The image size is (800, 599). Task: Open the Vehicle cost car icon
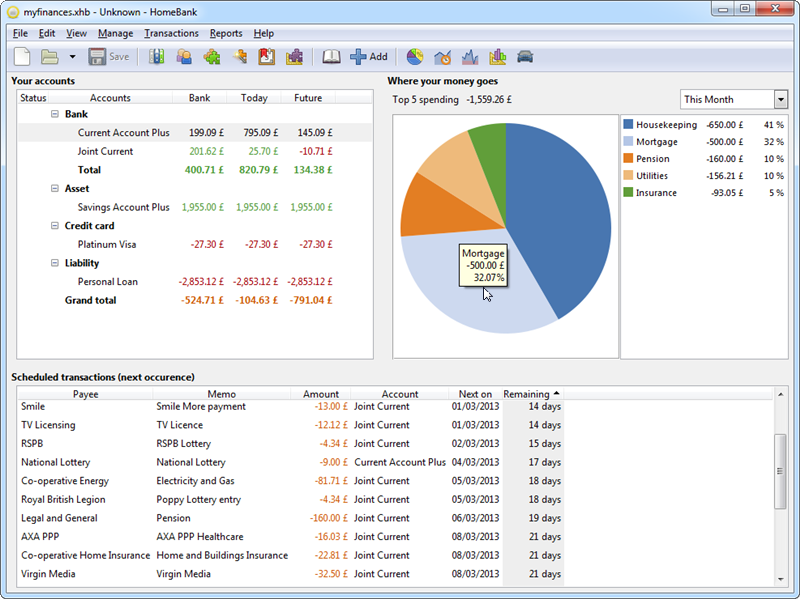pyautogui.click(x=524, y=57)
